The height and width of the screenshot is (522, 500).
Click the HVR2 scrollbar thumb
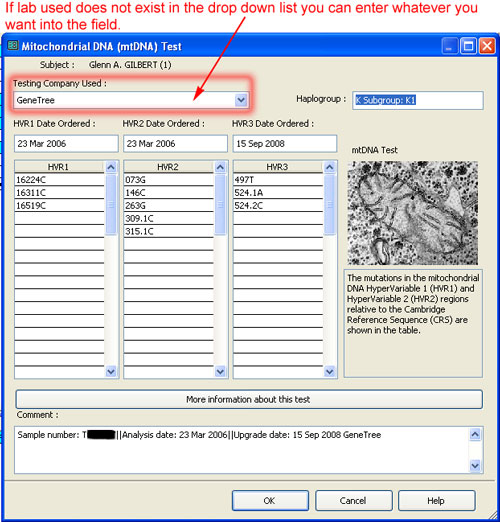click(220, 204)
